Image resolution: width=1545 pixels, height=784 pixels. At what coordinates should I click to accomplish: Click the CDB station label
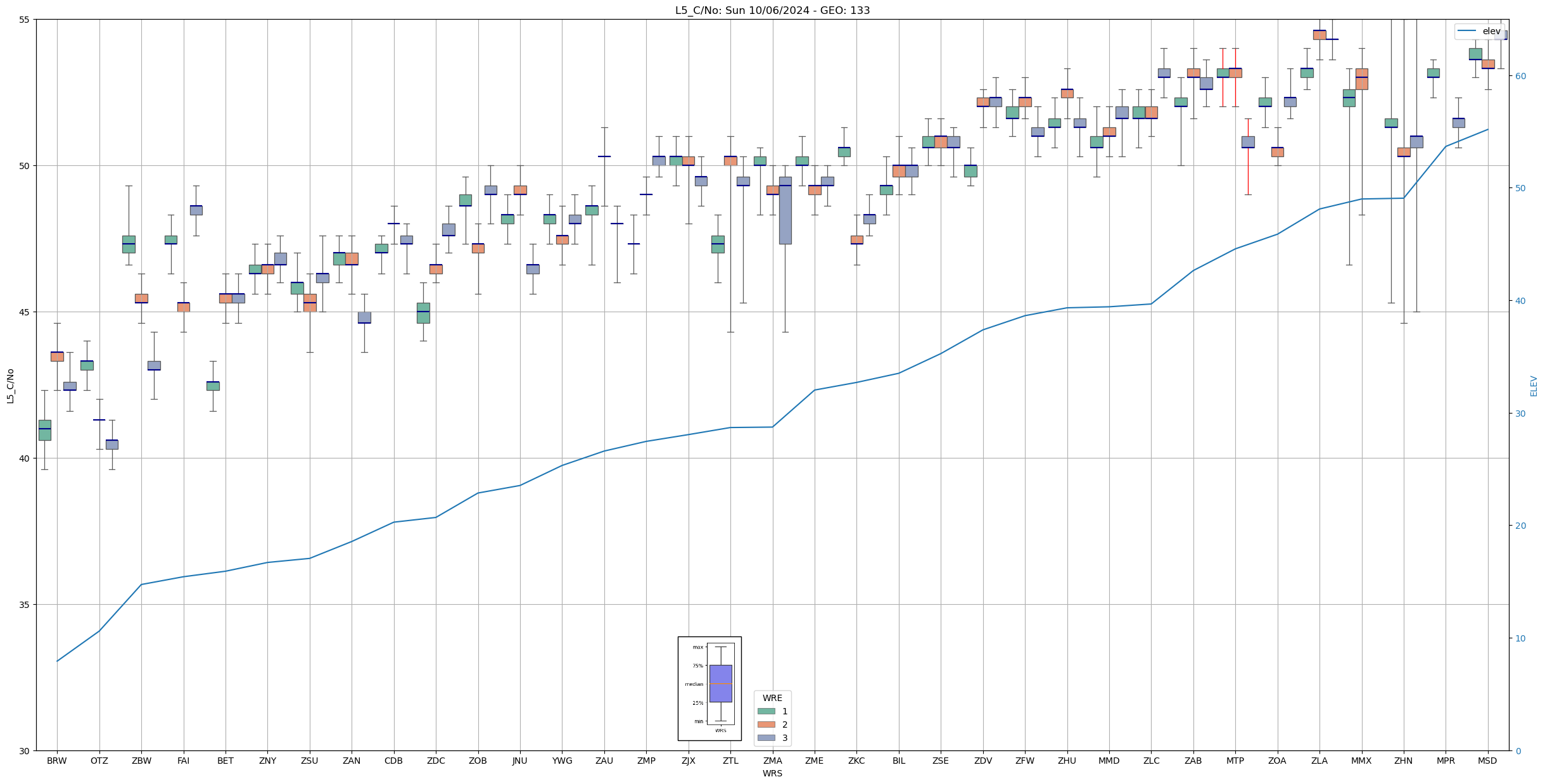(394, 761)
